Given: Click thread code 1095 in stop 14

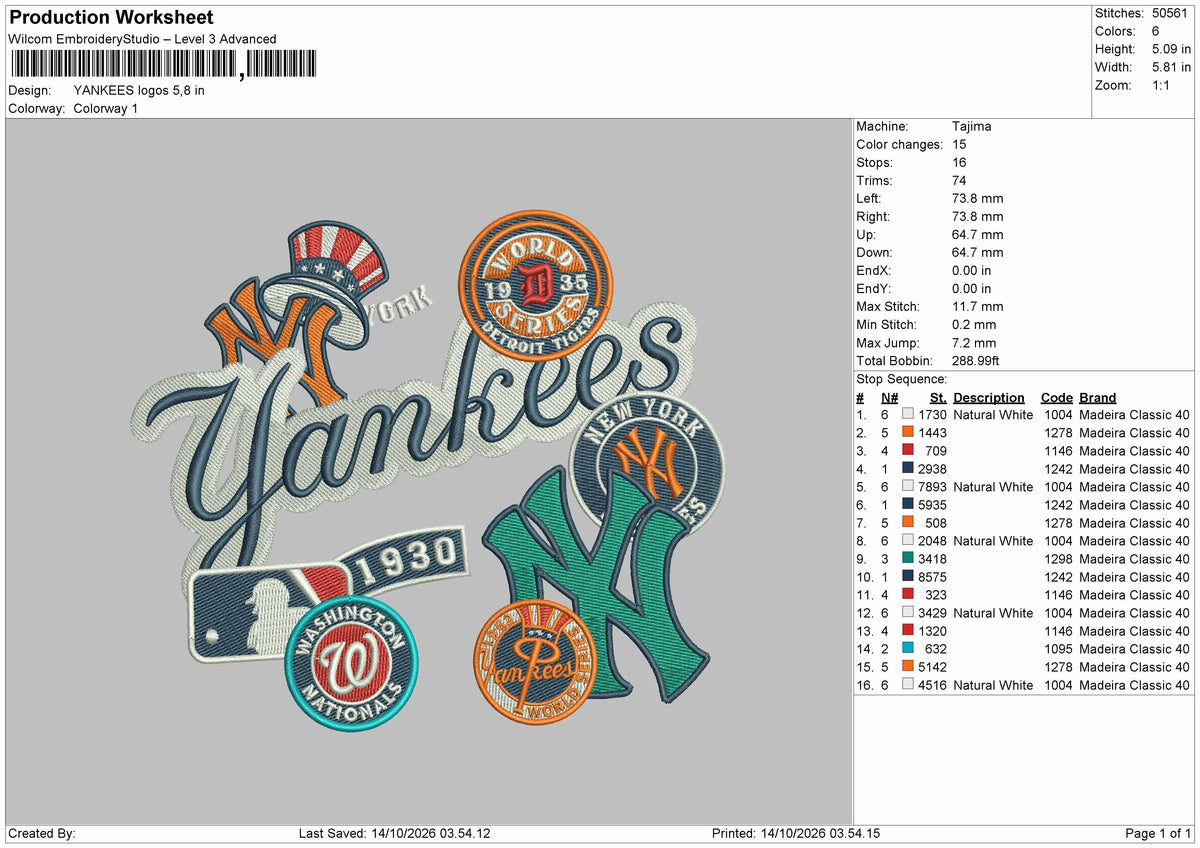Looking at the screenshot, I should coord(1058,649).
